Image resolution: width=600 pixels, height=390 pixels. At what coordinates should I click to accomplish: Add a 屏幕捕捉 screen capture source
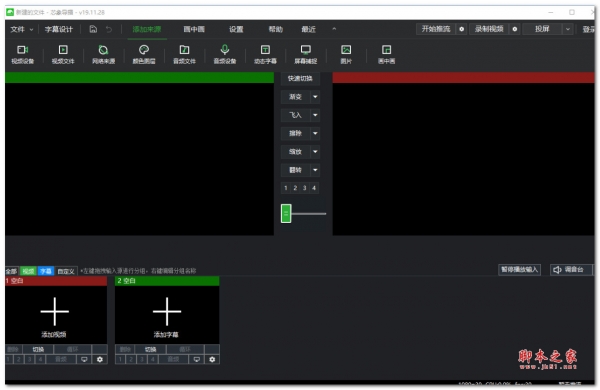(x=305, y=54)
